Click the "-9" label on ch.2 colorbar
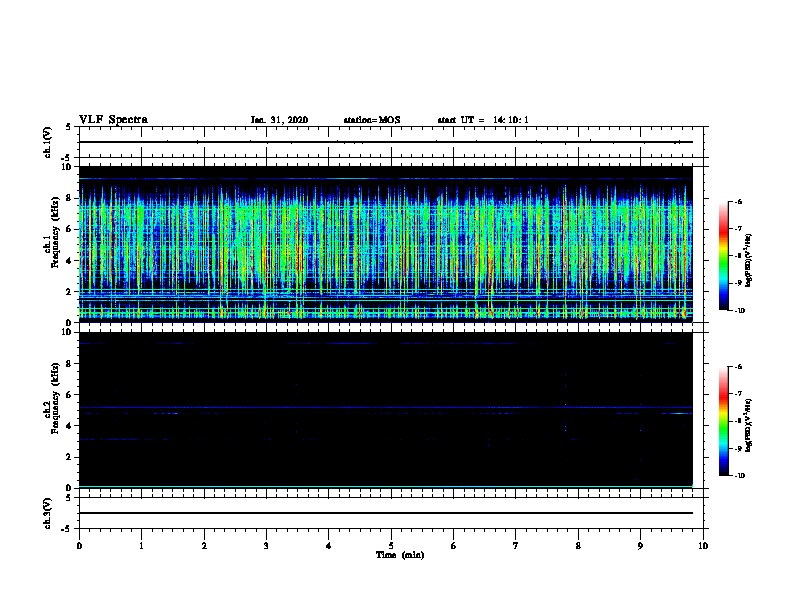792x612 pixels. (738, 448)
